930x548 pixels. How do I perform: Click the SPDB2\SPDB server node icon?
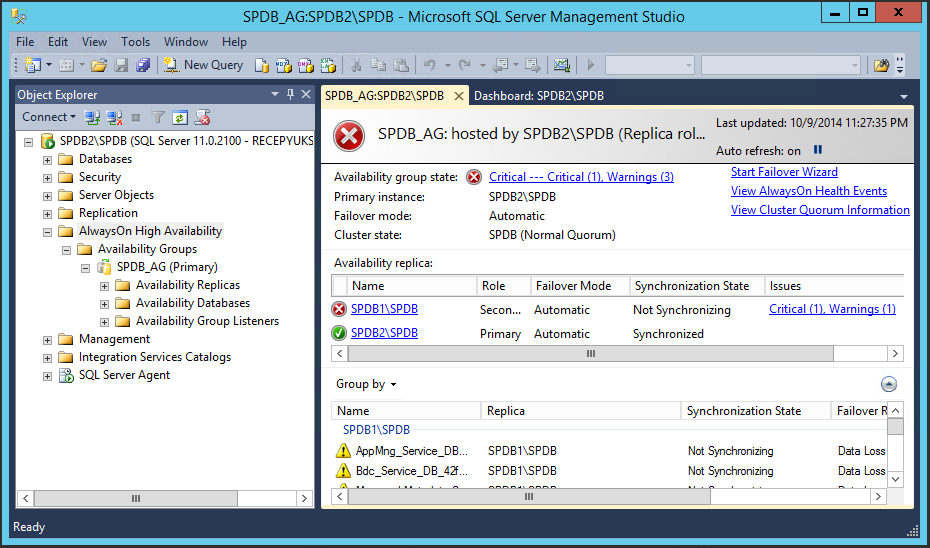pos(47,142)
